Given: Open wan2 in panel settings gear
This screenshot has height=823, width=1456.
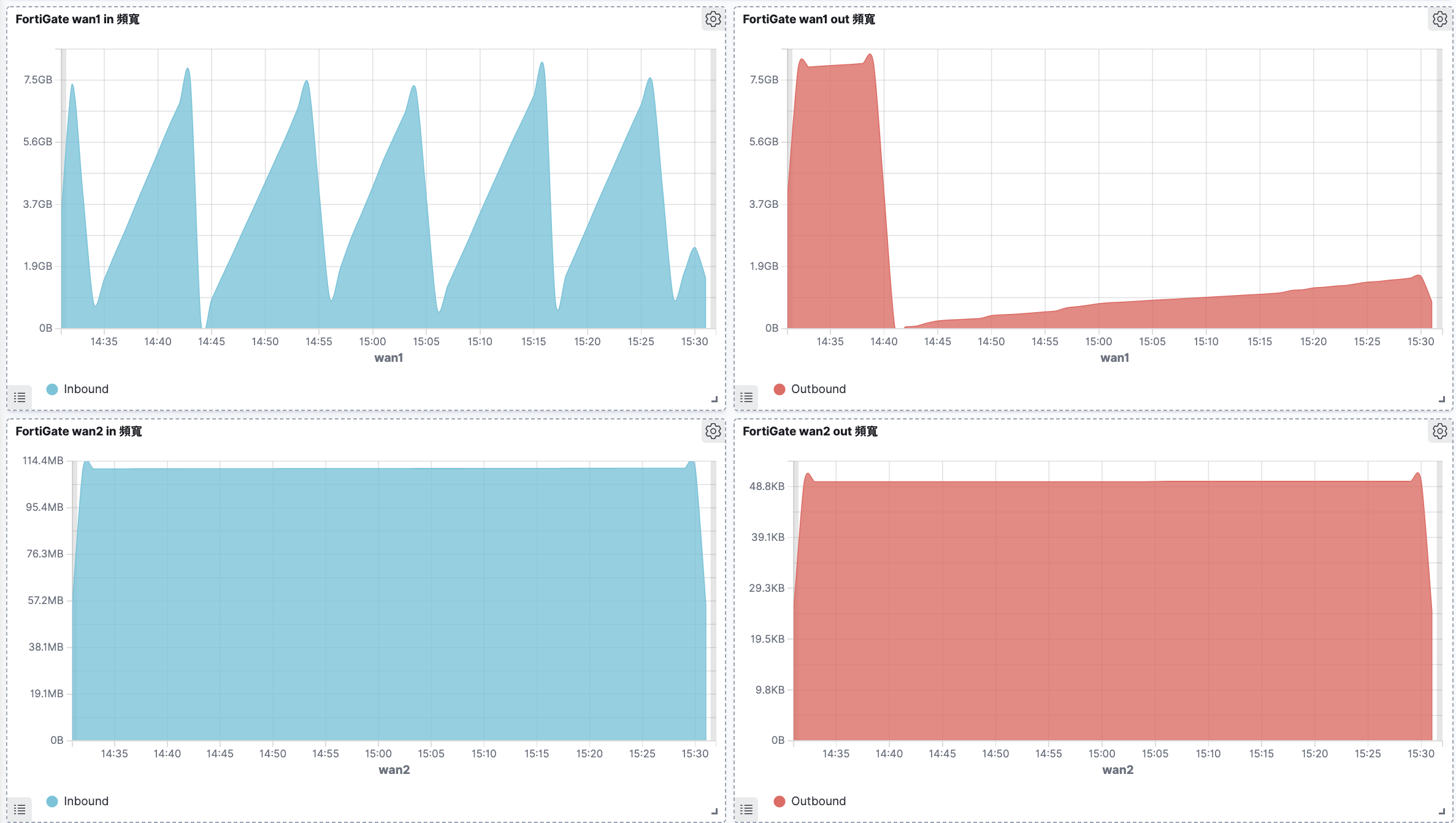Looking at the screenshot, I should click(x=713, y=432).
